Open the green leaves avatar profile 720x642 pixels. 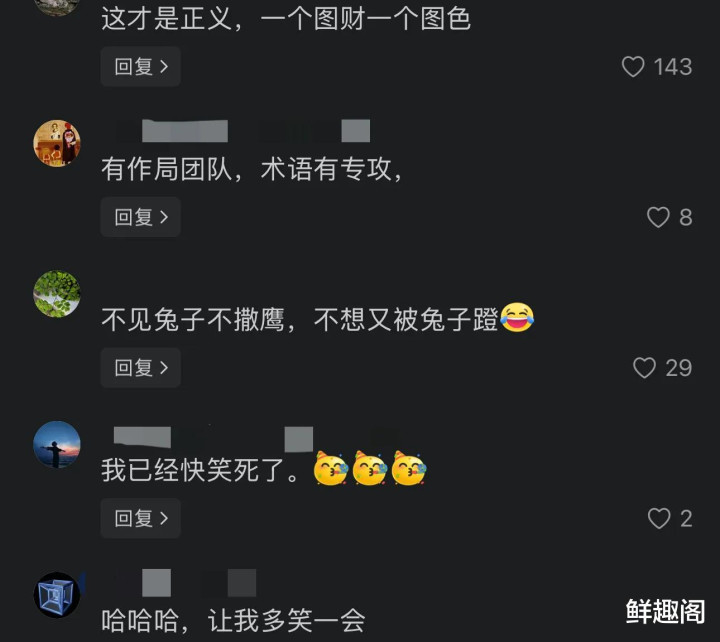click(x=57, y=294)
